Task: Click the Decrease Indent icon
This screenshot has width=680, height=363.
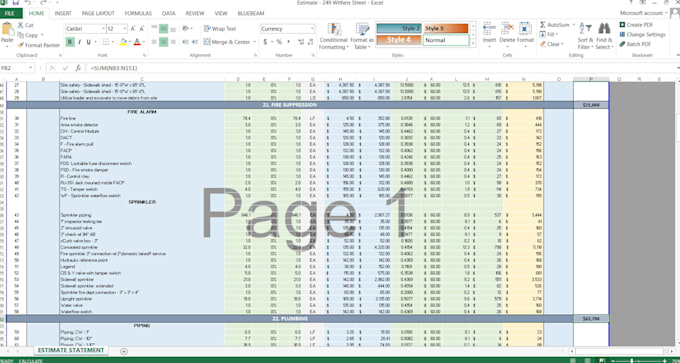Action: pos(185,42)
